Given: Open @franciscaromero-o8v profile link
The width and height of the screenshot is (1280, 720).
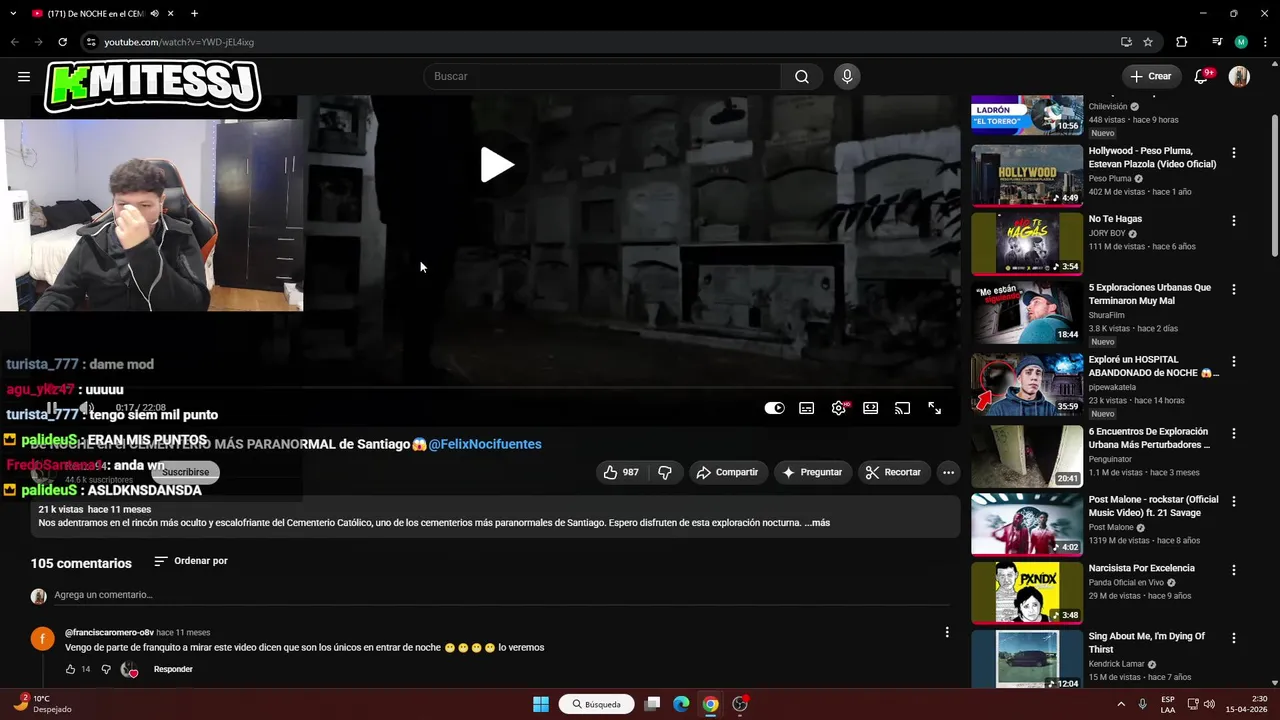Looking at the screenshot, I should coord(109,632).
